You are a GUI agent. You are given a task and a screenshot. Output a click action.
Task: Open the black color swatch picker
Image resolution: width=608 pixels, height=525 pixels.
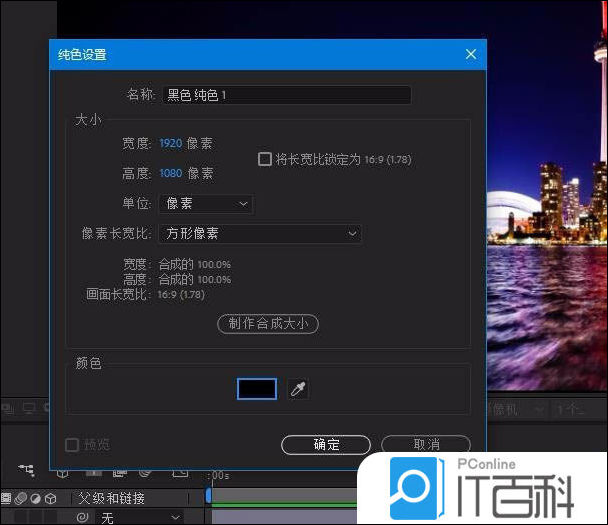[257, 389]
